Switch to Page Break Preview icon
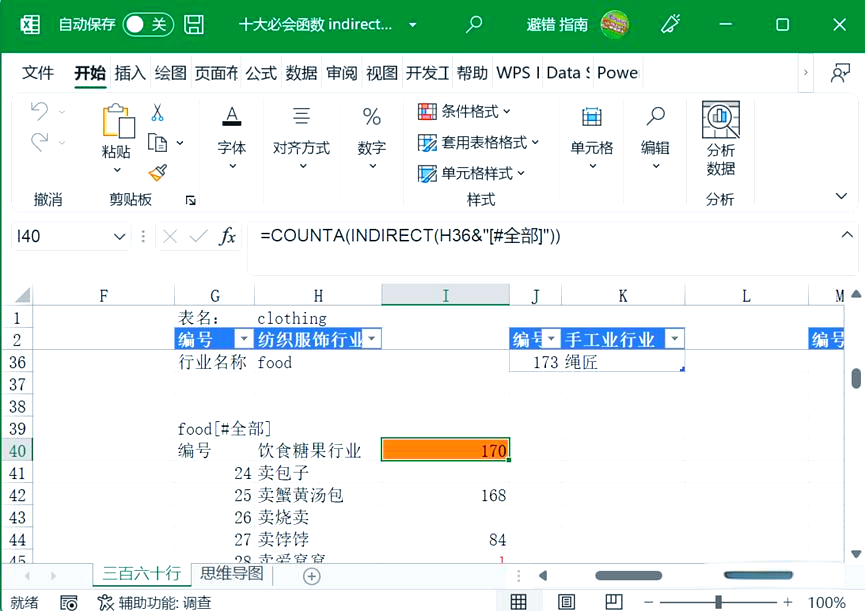The image size is (865, 611). click(613, 602)
